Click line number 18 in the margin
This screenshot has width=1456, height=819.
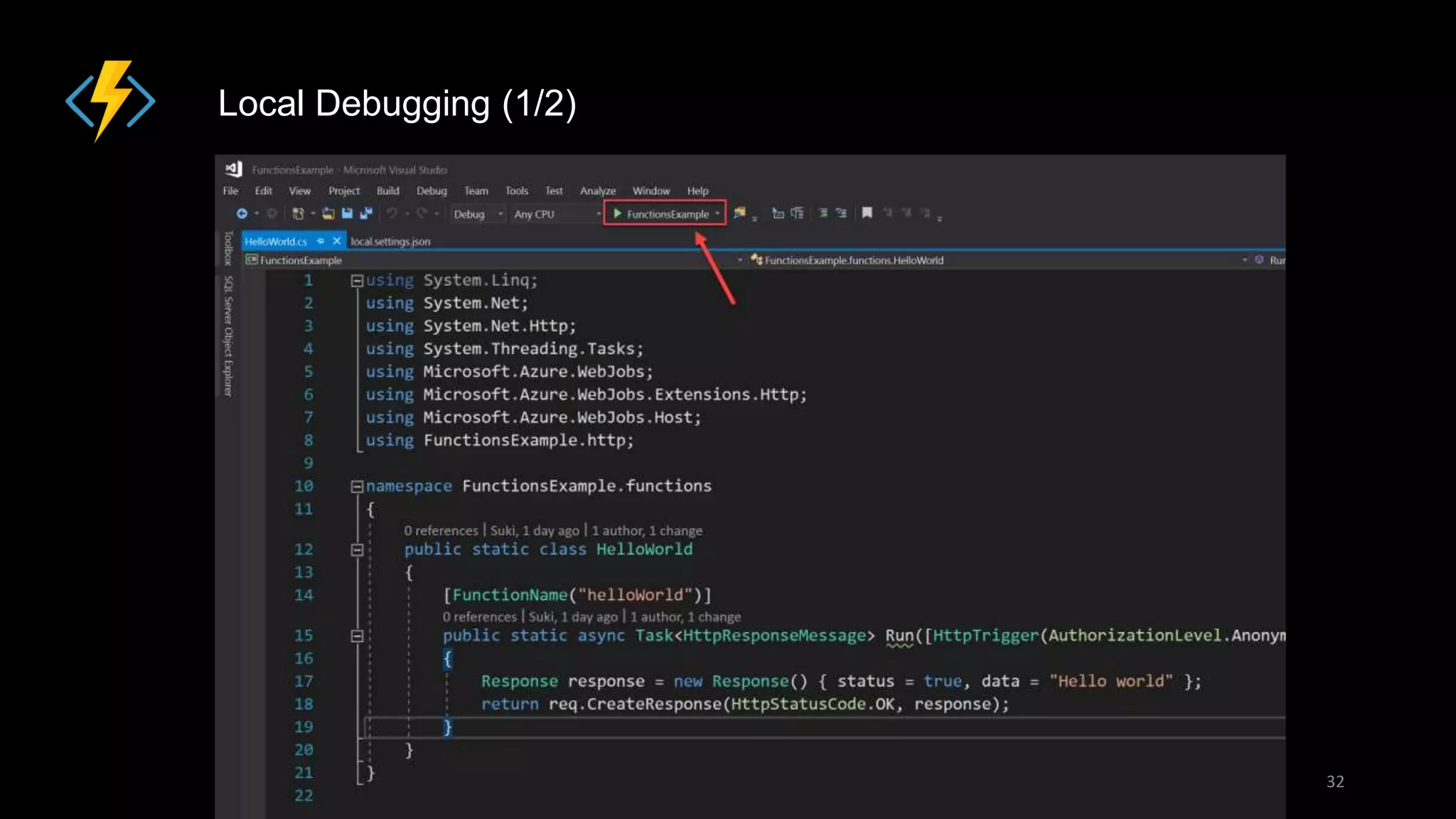(x=304, y=704)
